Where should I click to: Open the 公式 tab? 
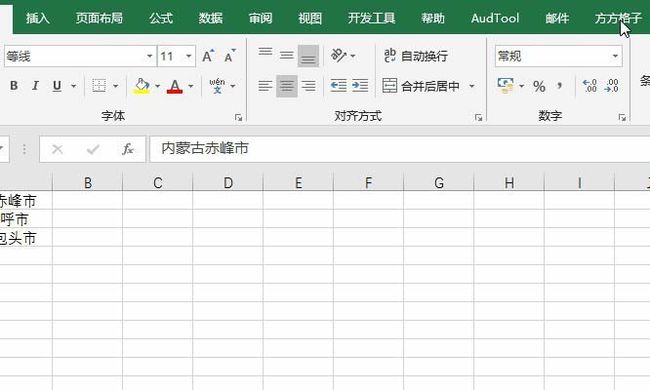point(161,18)
